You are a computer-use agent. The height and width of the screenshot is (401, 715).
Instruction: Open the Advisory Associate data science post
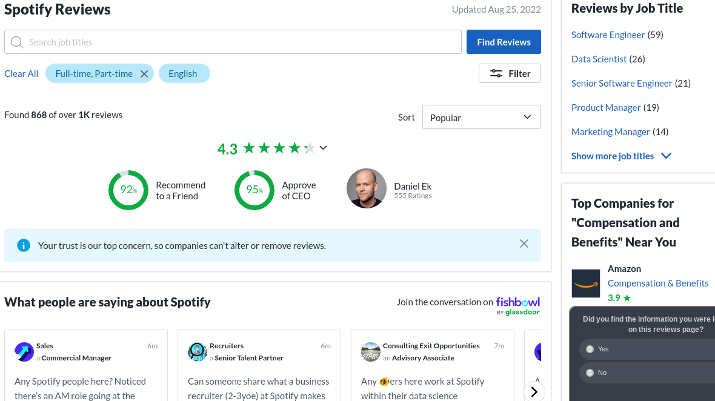coord(433,365)
